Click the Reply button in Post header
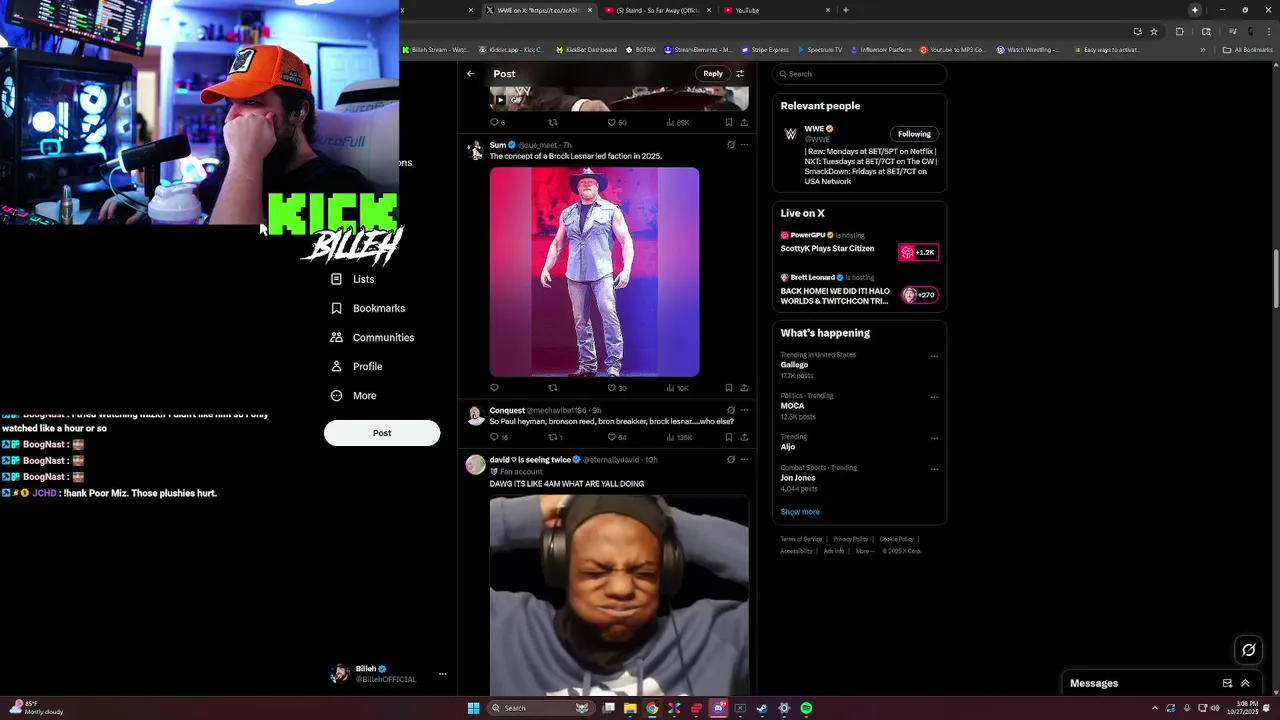 point(712,74)
